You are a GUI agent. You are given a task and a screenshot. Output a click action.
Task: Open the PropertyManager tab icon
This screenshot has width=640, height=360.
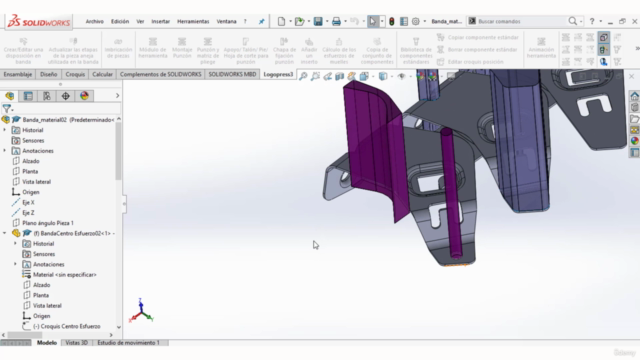coord(28,96)
